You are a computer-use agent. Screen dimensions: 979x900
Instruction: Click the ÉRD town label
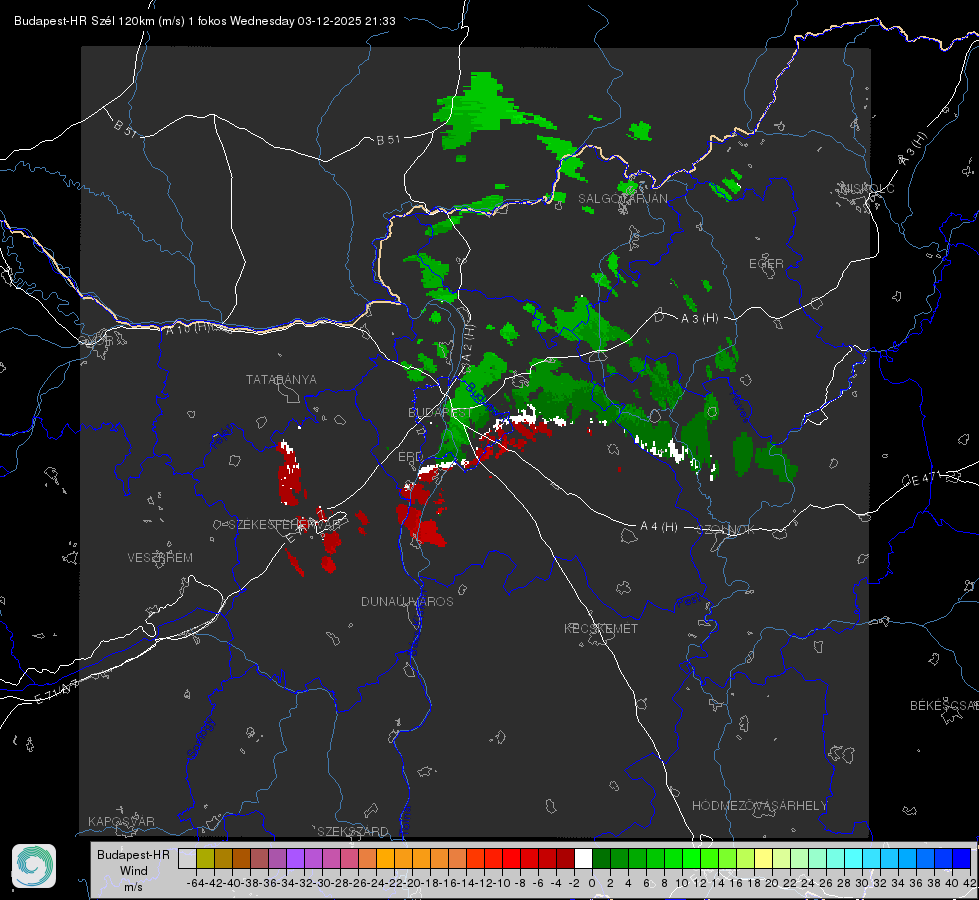click(410, 457)
